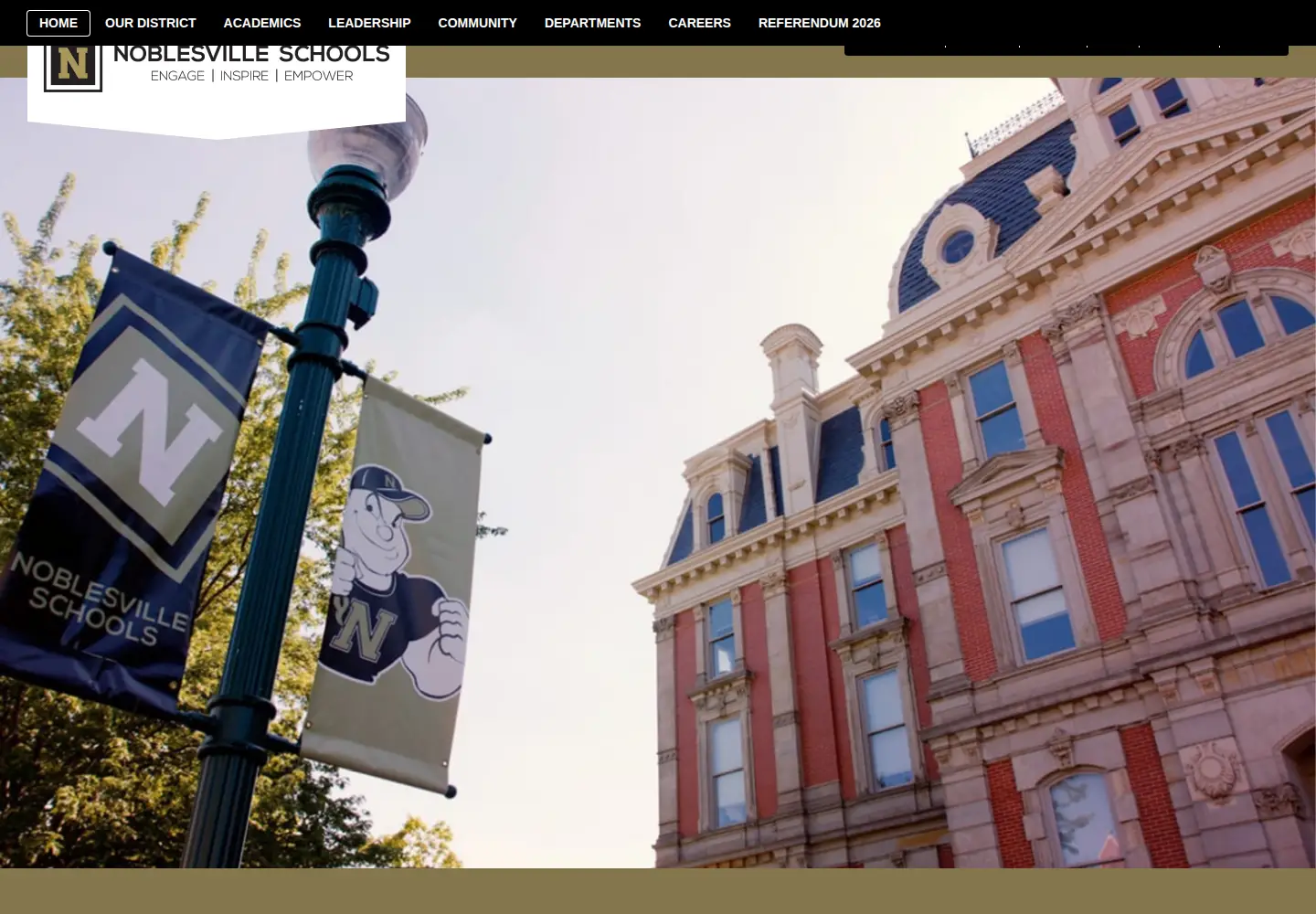1316x914 pixels.
Task: Click the NOBLESVILLE SCHOOLS title text
Action: 251,55
